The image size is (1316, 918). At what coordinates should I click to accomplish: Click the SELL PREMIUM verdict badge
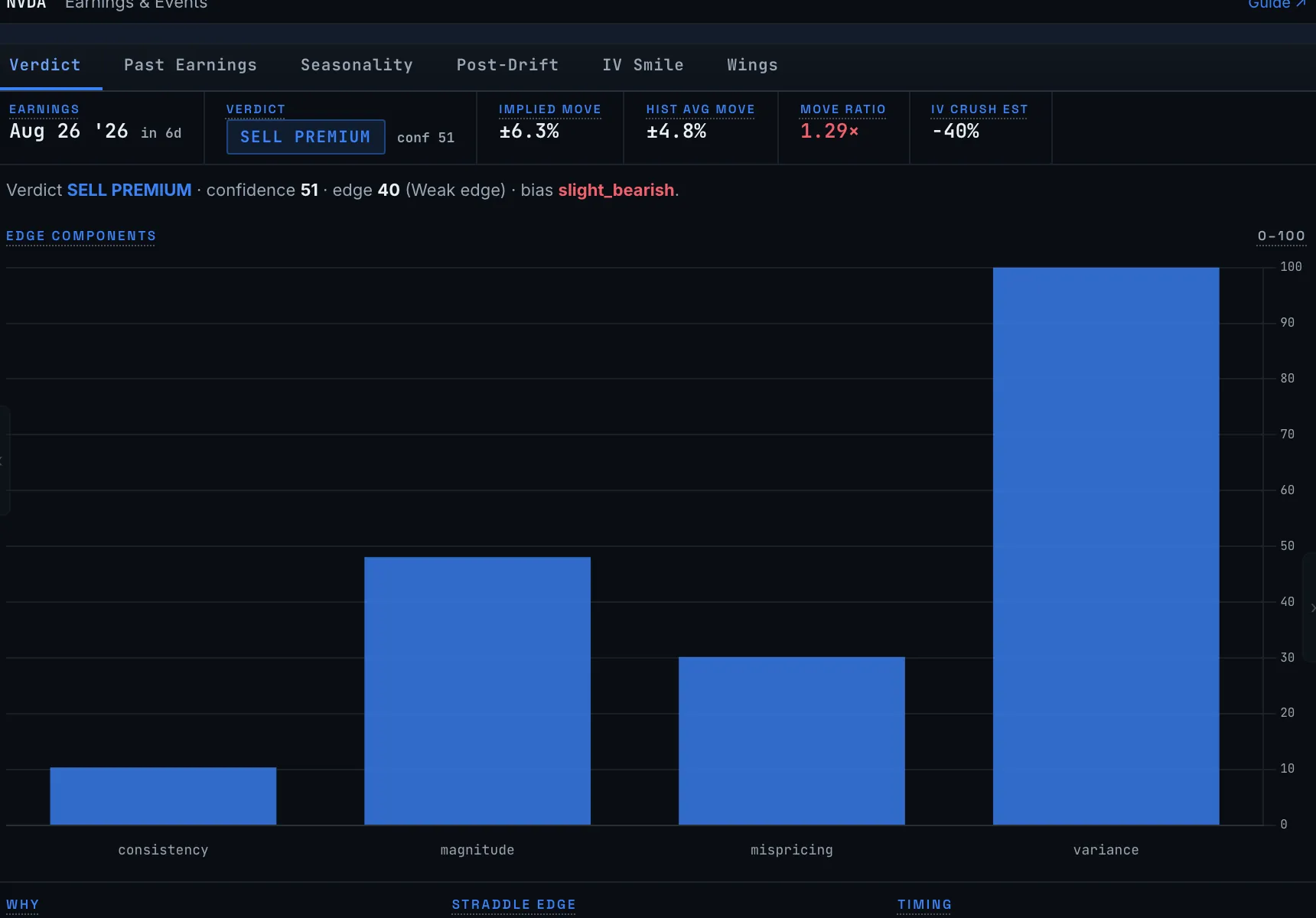[305, 137]
